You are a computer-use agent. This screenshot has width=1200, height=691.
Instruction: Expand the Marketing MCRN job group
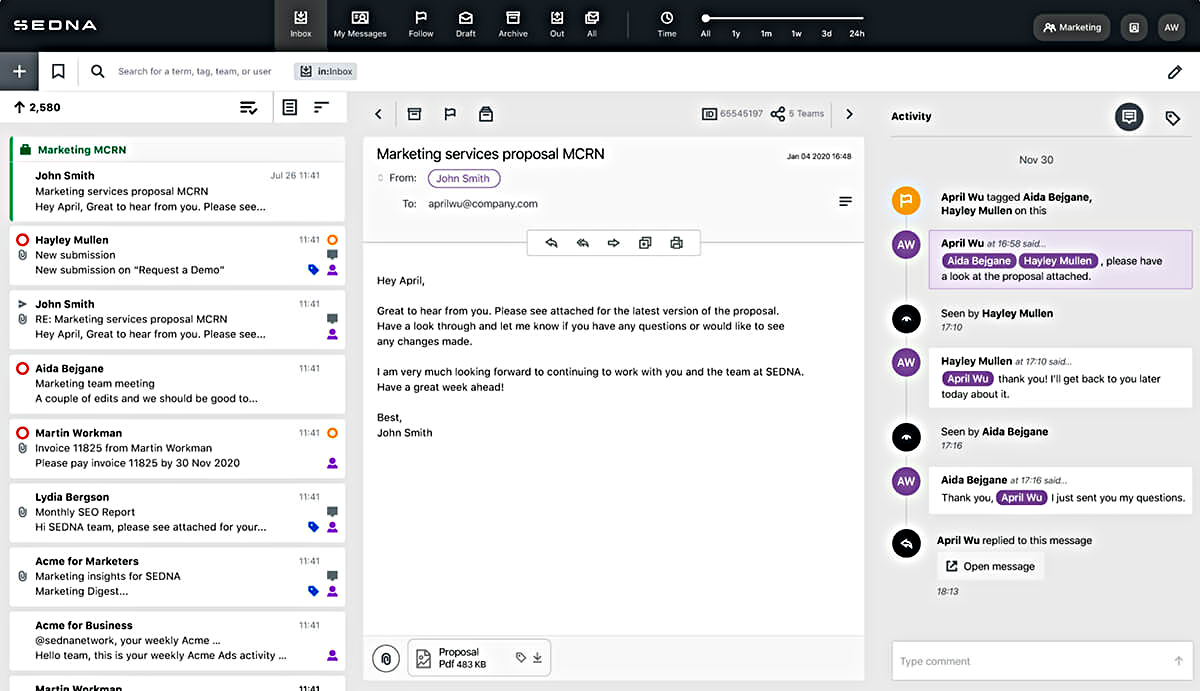pyautogui.click(x=177, y=150)
